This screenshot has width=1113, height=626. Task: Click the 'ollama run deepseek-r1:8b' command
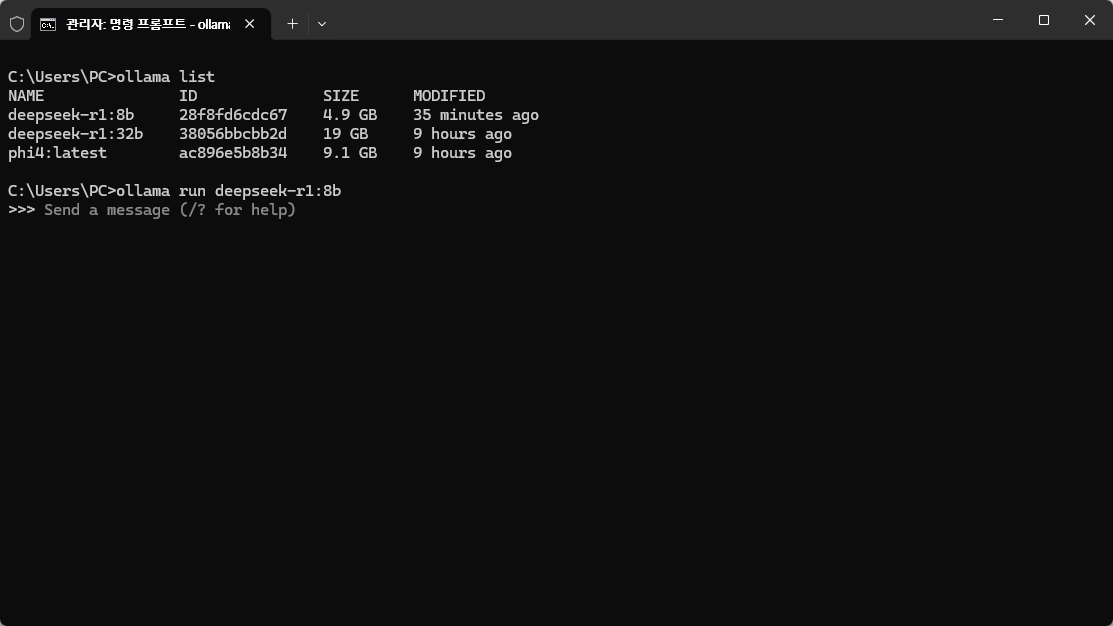pyautogui.click(x=229, y=191)
